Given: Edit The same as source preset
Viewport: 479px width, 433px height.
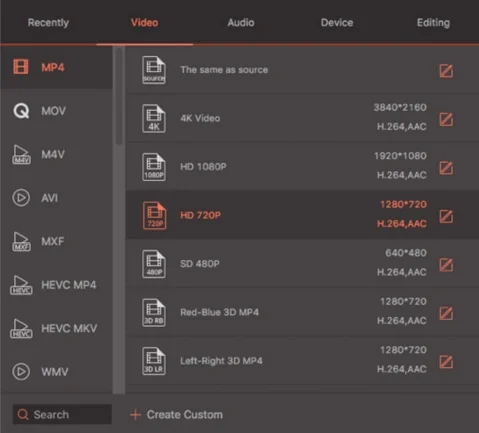Looking at the screenshot, I should pos(446,71).
